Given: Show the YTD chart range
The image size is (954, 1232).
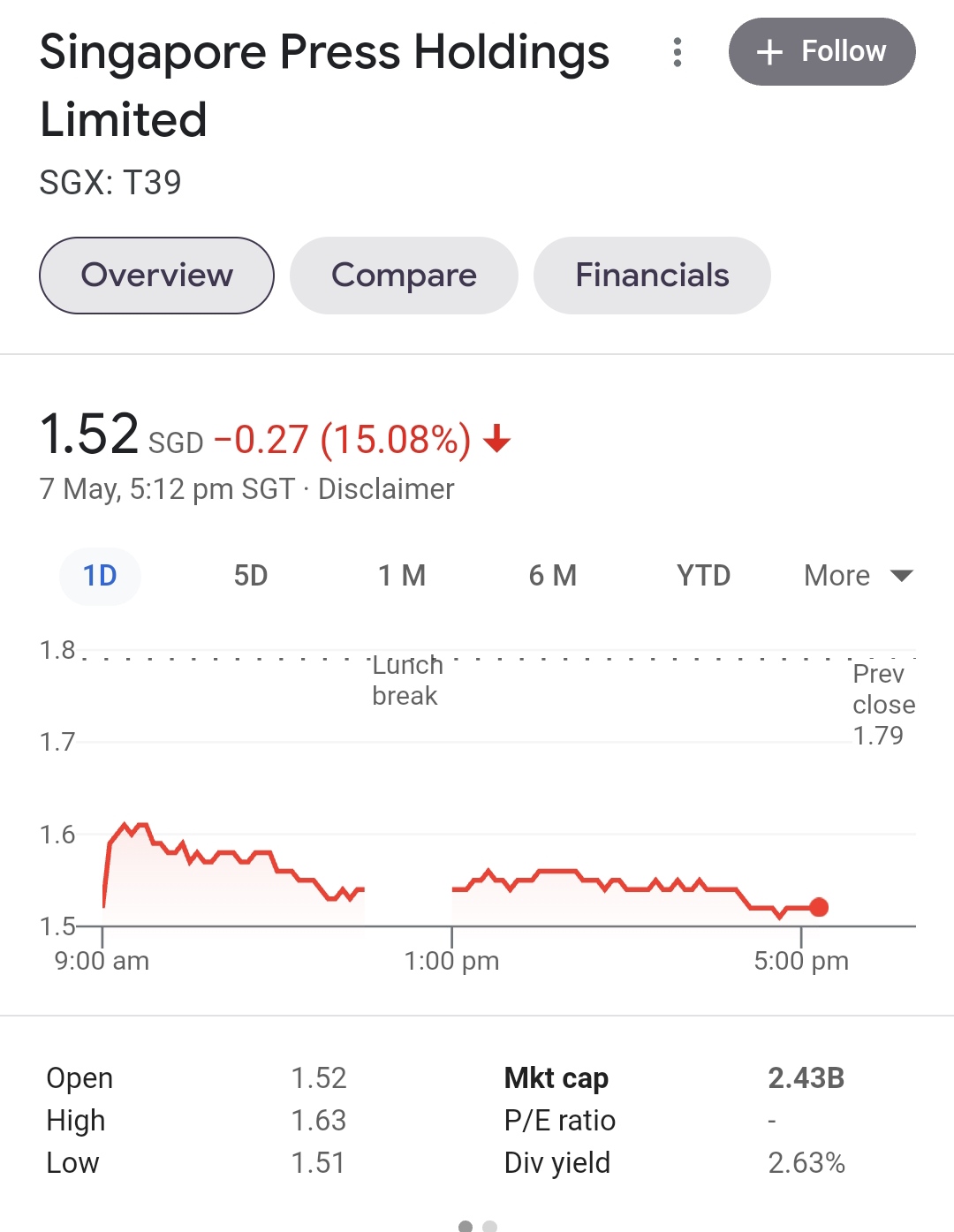Looking at the screenshot, I should click(x=704, y=576).
